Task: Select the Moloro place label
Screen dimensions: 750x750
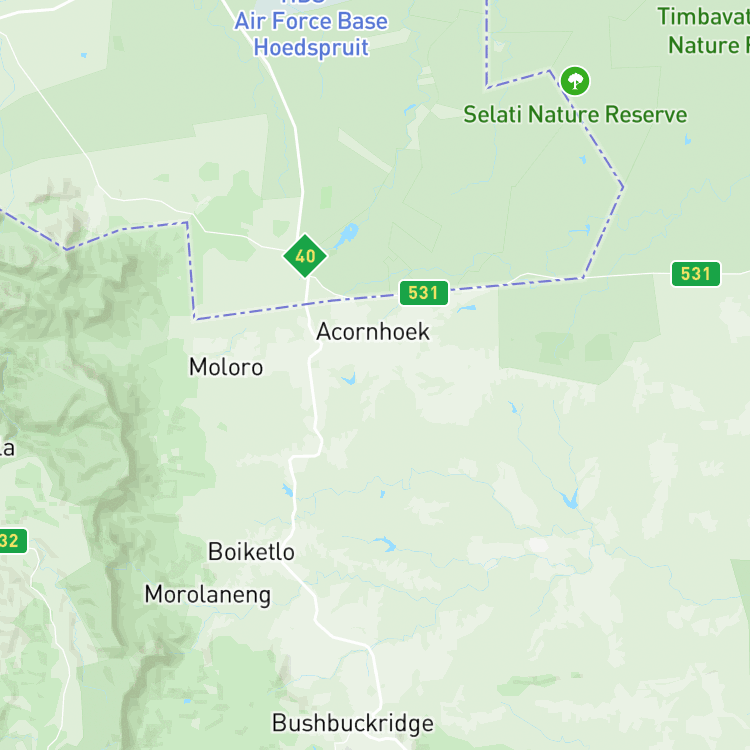Action: 226,367
